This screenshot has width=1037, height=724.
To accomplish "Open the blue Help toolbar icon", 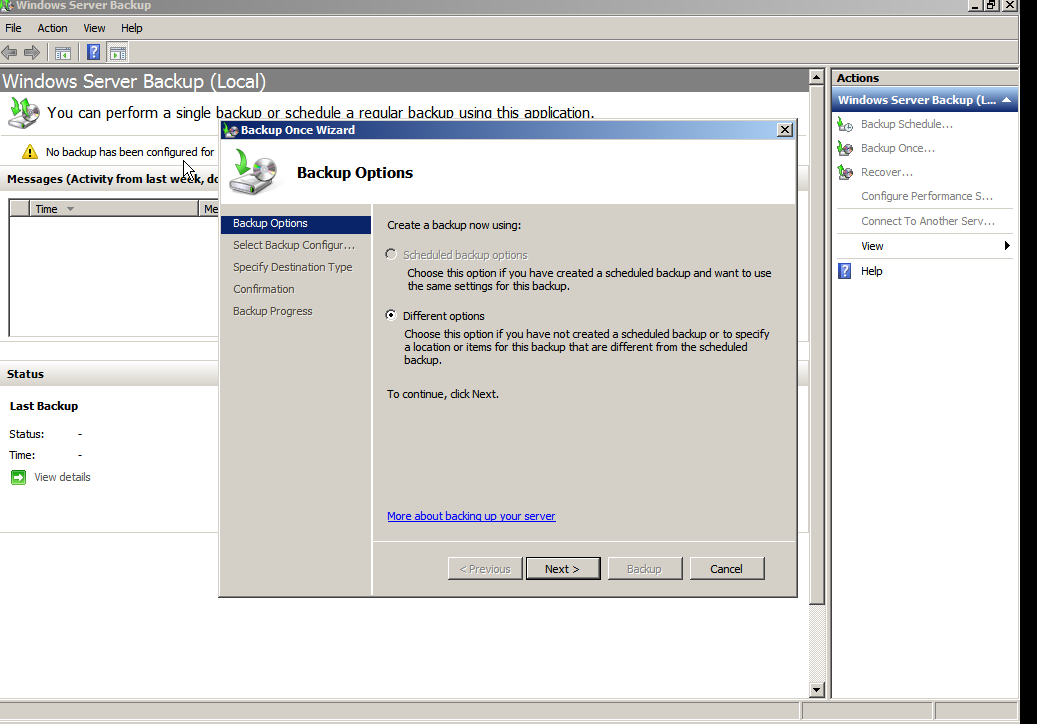I will click(94, 52).
